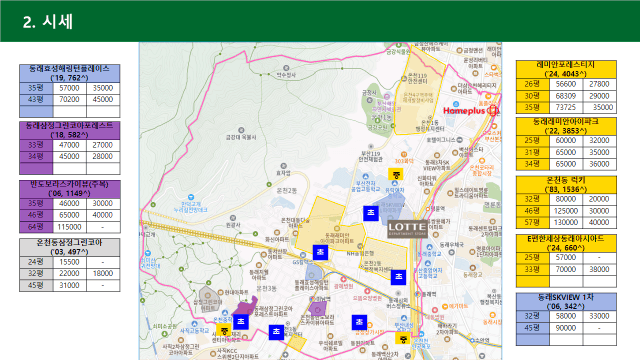
Task: Select the gray 온천동삼정그린코아 table header
Action: click(69, 247)
